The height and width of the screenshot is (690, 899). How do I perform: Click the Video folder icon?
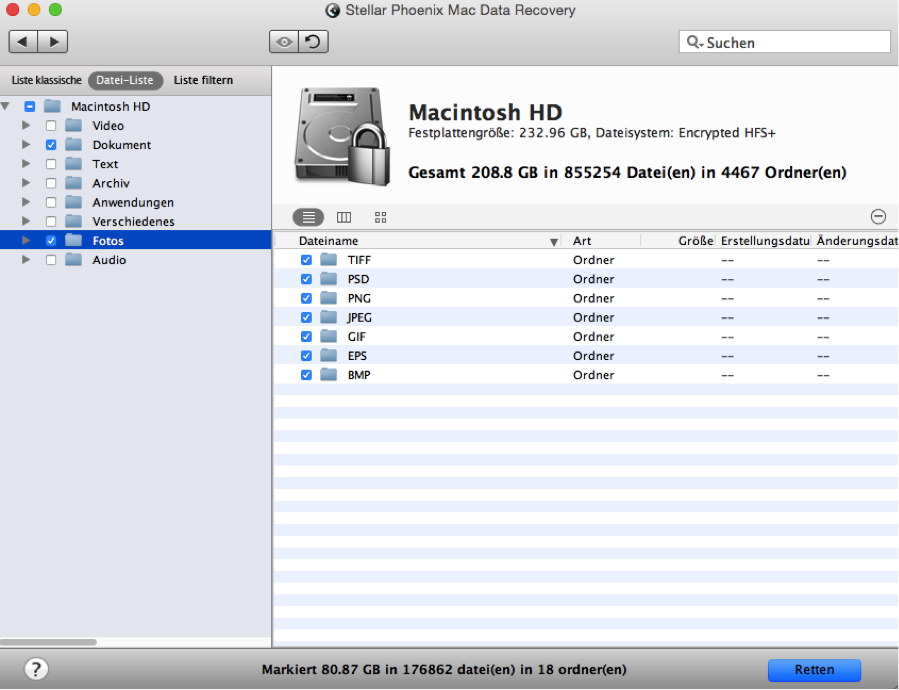click(73, 125)
